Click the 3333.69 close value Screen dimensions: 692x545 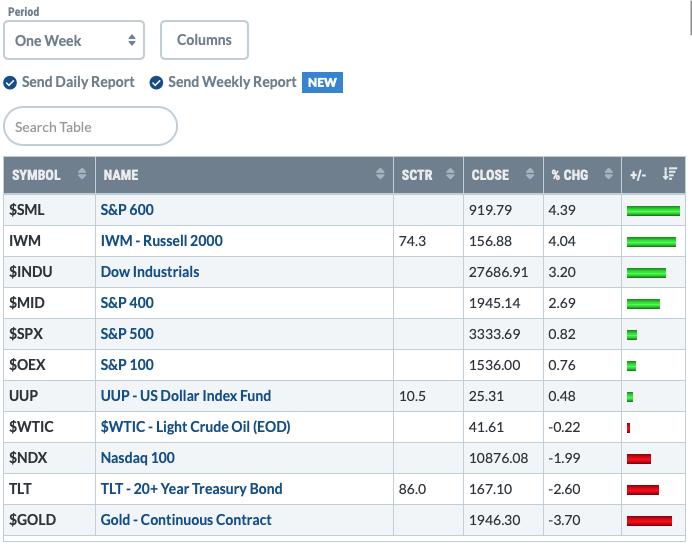(x=494, y=334)
